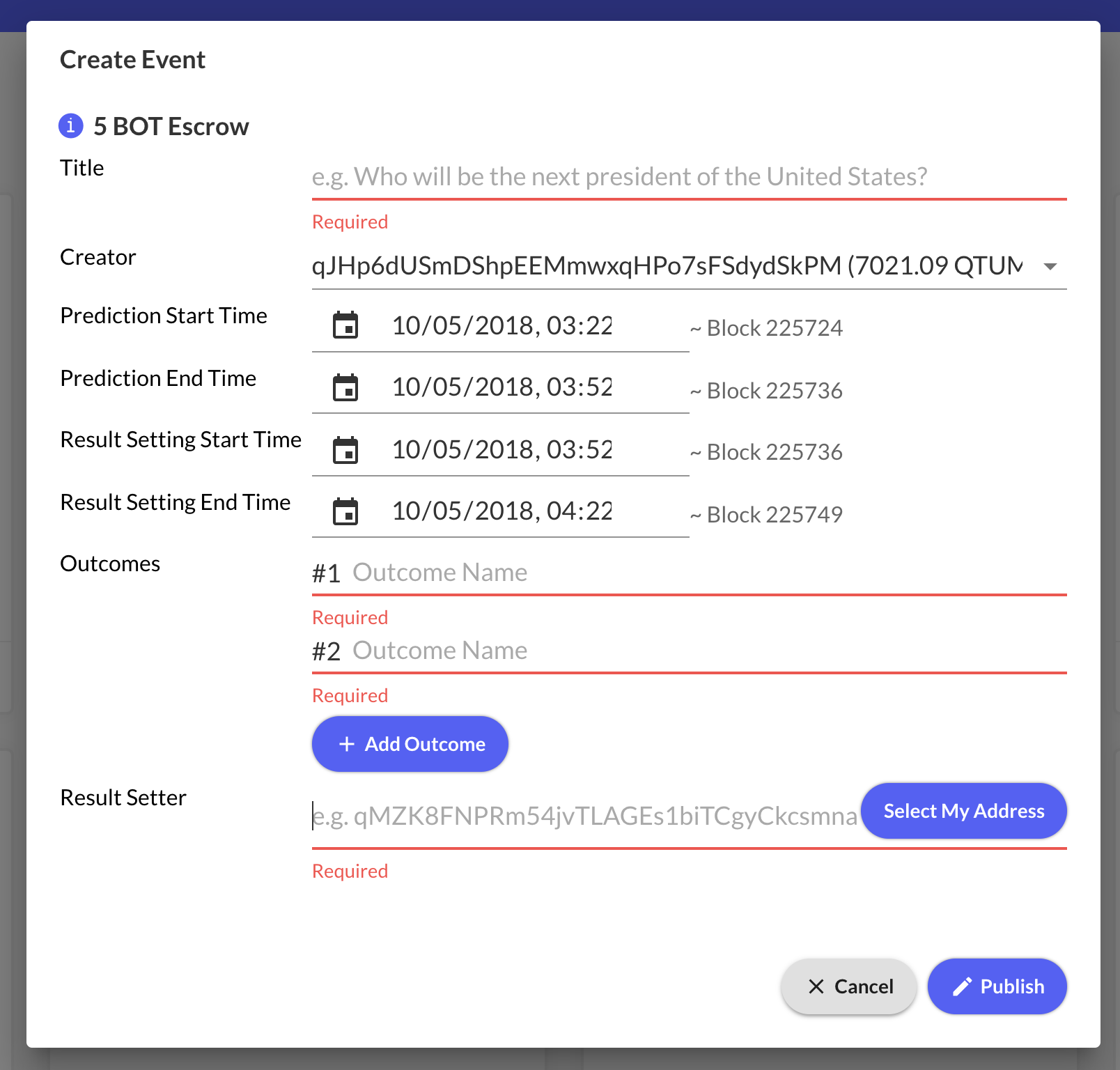1120x1070 pixels.
Task: Click the pencil icon inside the Publish button
Action: pyautogui.click(x=962, y=986)
